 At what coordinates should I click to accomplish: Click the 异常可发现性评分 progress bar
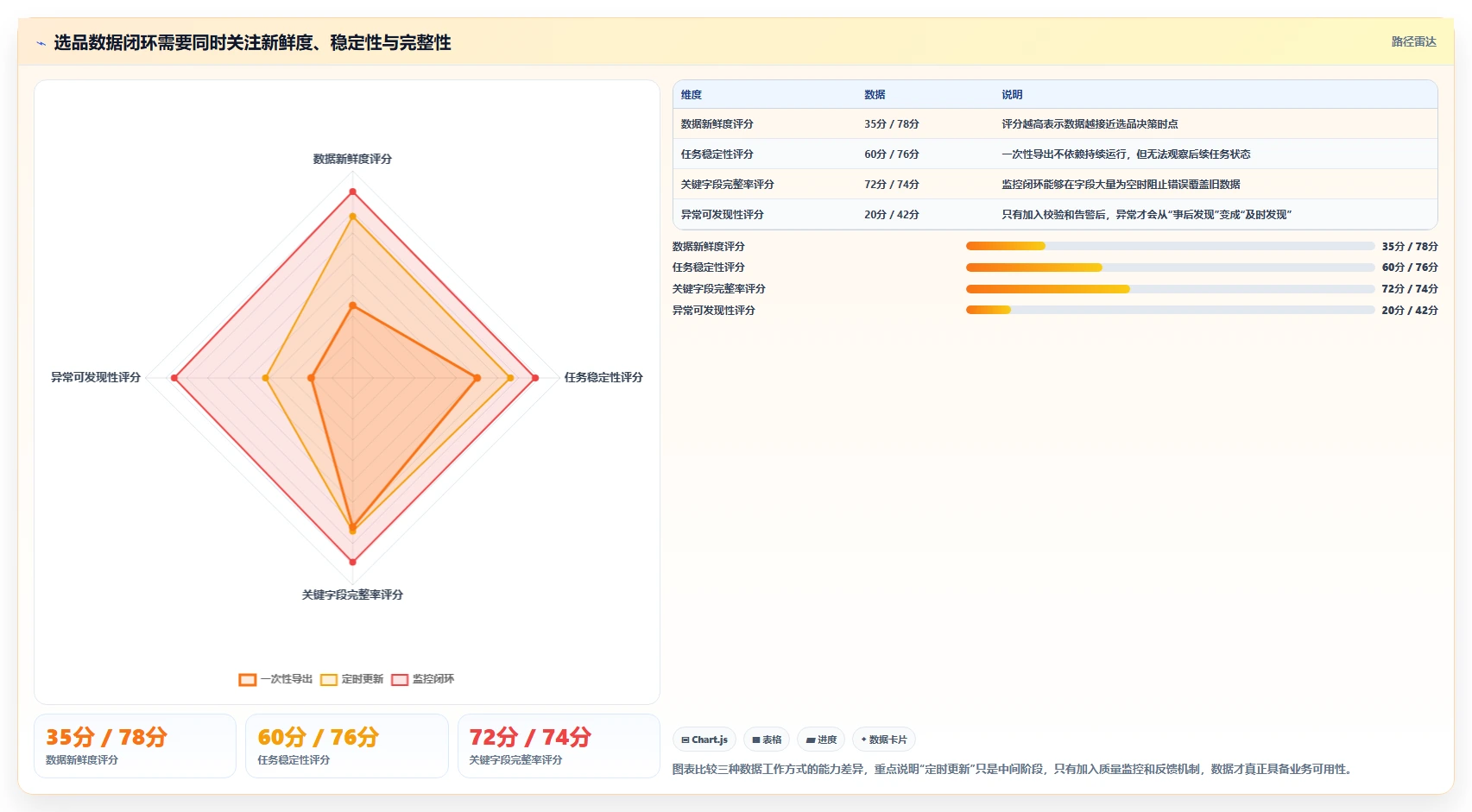[x=1170, y=310]
